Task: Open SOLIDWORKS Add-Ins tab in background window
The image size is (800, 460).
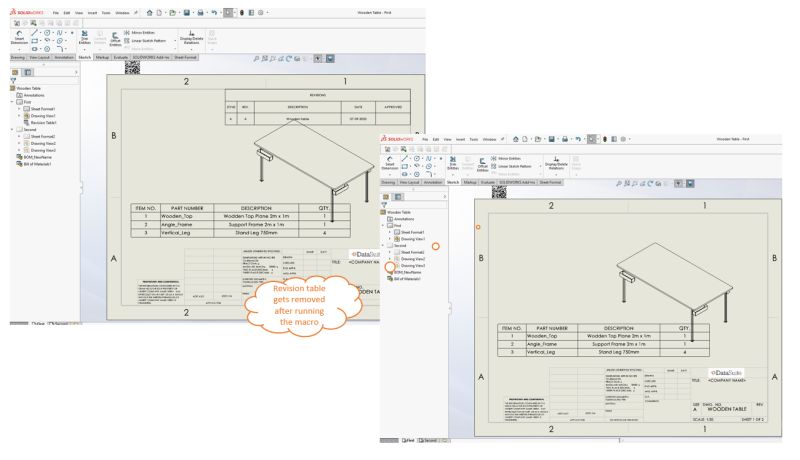Action: click(x=151, y=58)
